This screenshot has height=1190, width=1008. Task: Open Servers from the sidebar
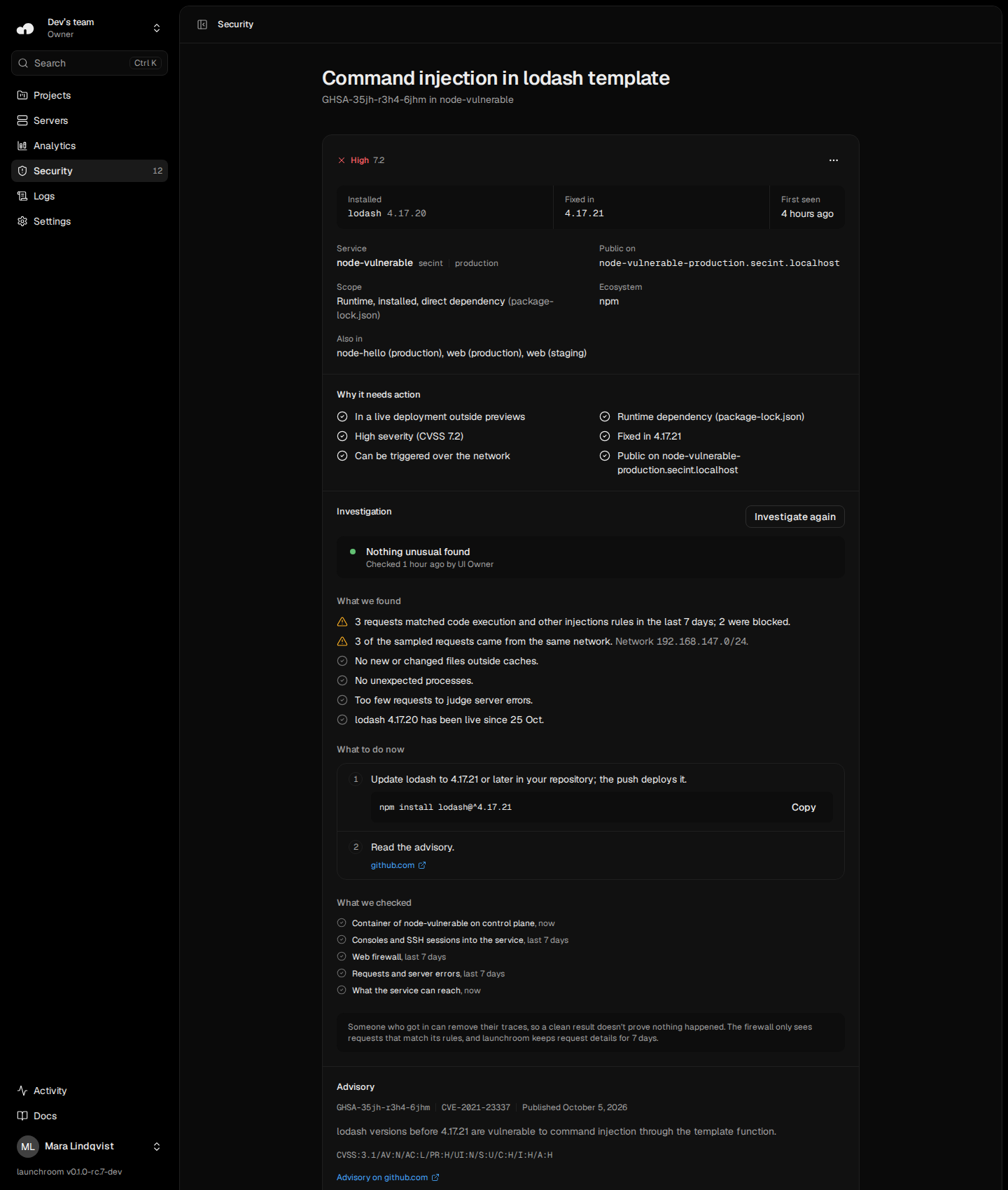coord(90,120)
